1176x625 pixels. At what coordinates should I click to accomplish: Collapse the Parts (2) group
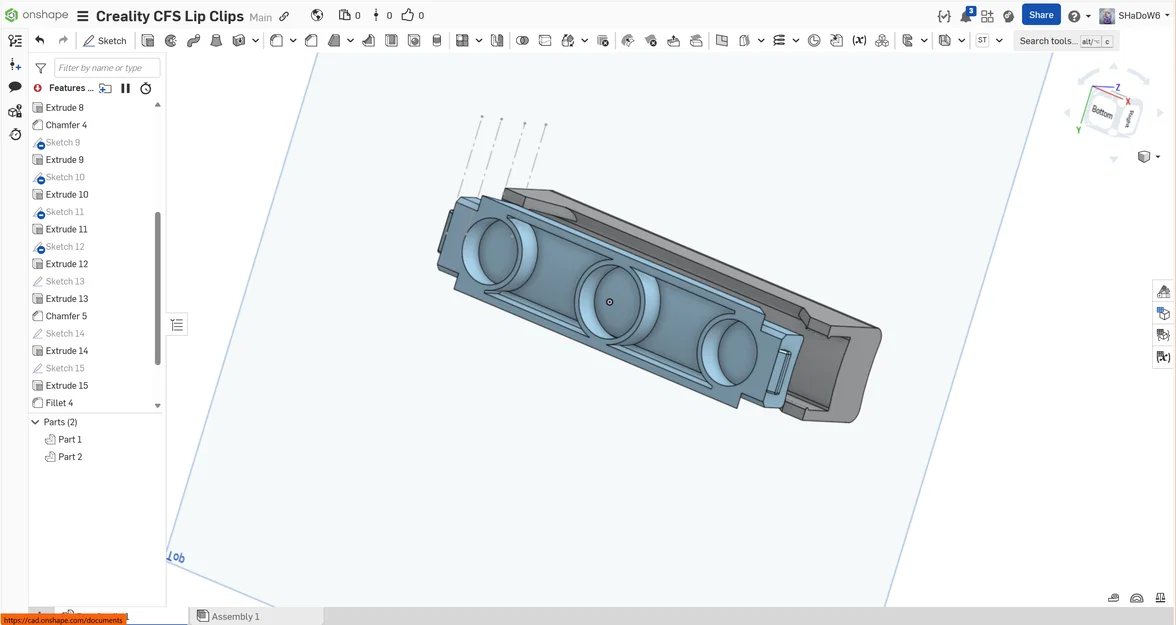35,422
